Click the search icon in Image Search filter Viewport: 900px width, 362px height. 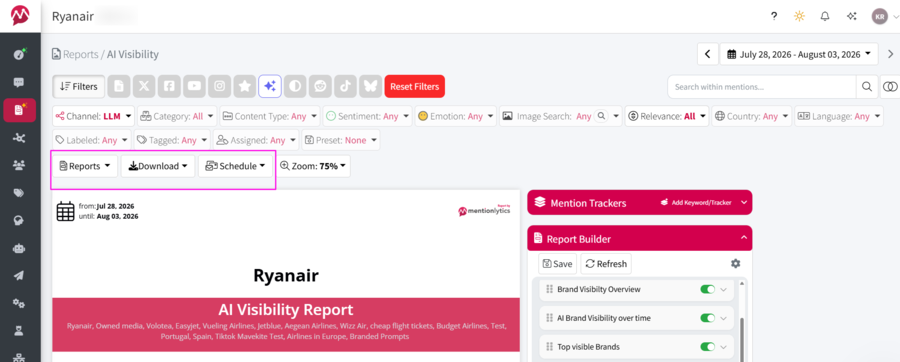tap(601, 116)
